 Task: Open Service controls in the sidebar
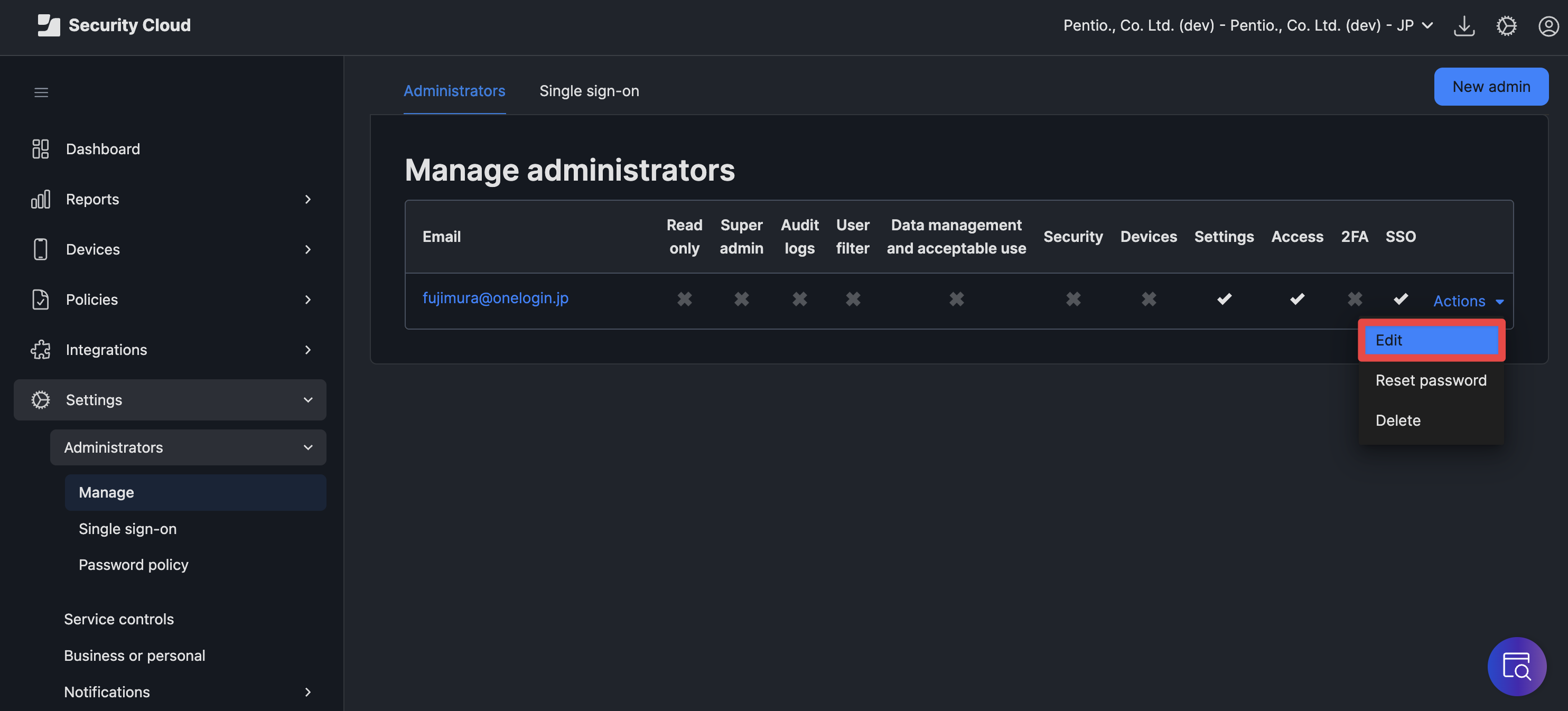coord(119,619)
